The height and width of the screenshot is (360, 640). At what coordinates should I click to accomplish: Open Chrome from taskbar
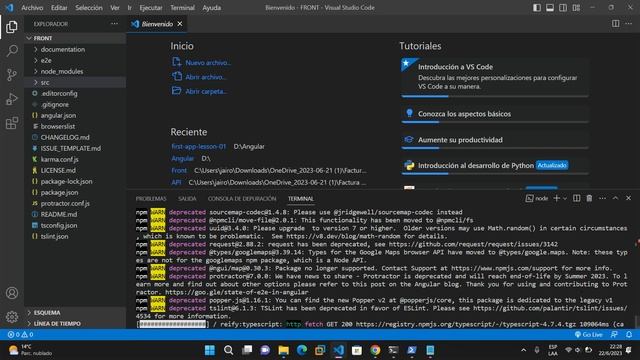coord(375,350)
